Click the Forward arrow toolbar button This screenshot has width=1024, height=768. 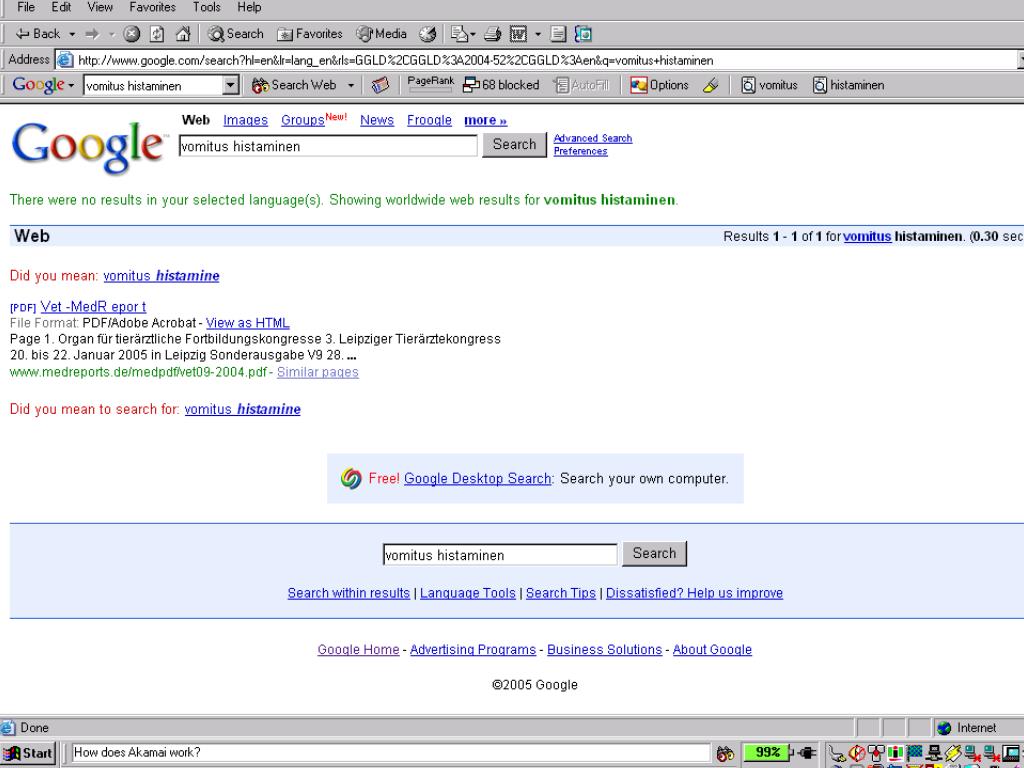(x=92, y=34)
